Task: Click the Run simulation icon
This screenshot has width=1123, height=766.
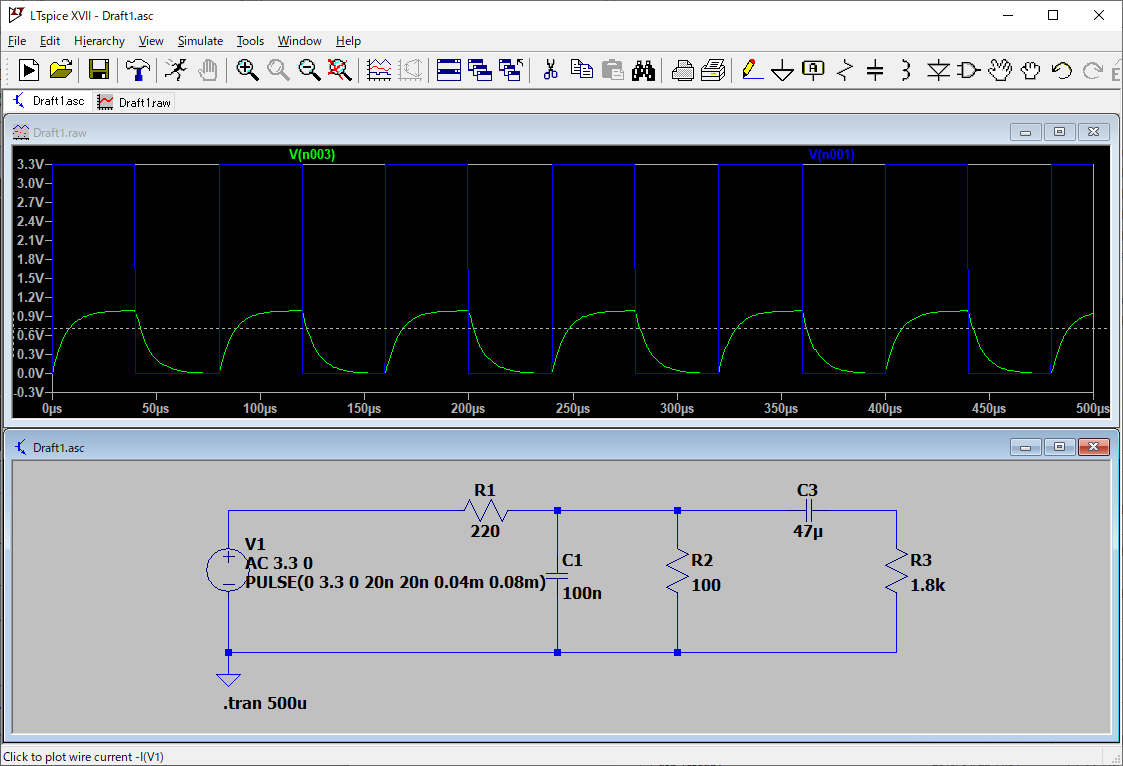Action: [x=28, y=70]
